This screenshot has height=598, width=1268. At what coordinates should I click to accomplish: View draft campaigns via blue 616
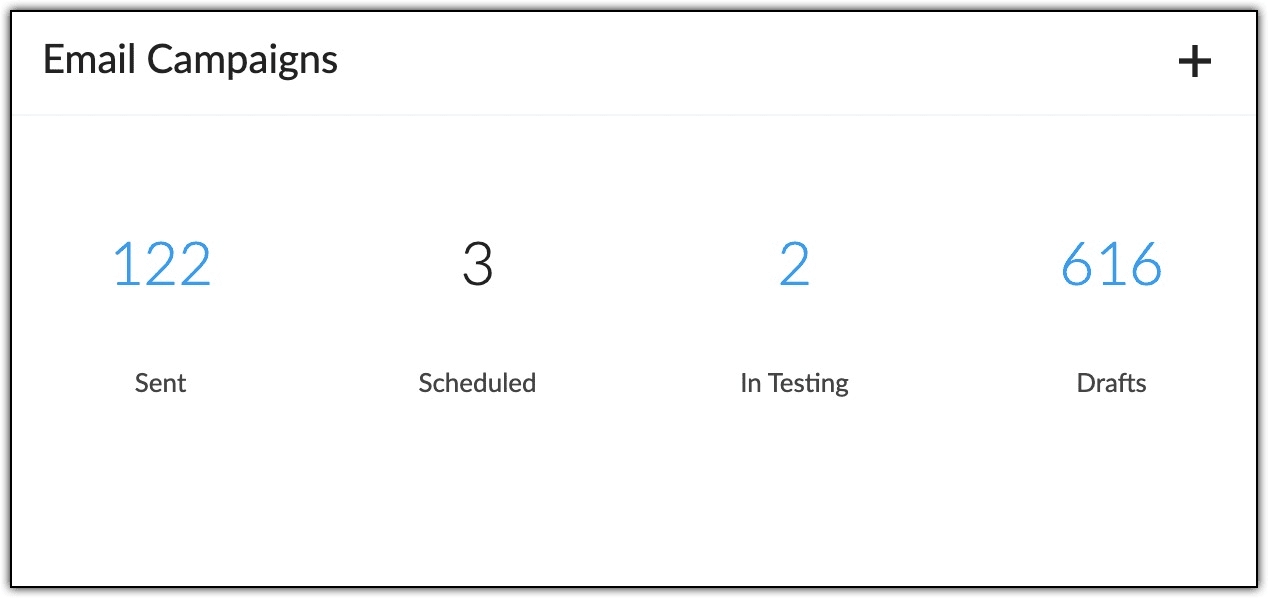tap(1111, 265)
